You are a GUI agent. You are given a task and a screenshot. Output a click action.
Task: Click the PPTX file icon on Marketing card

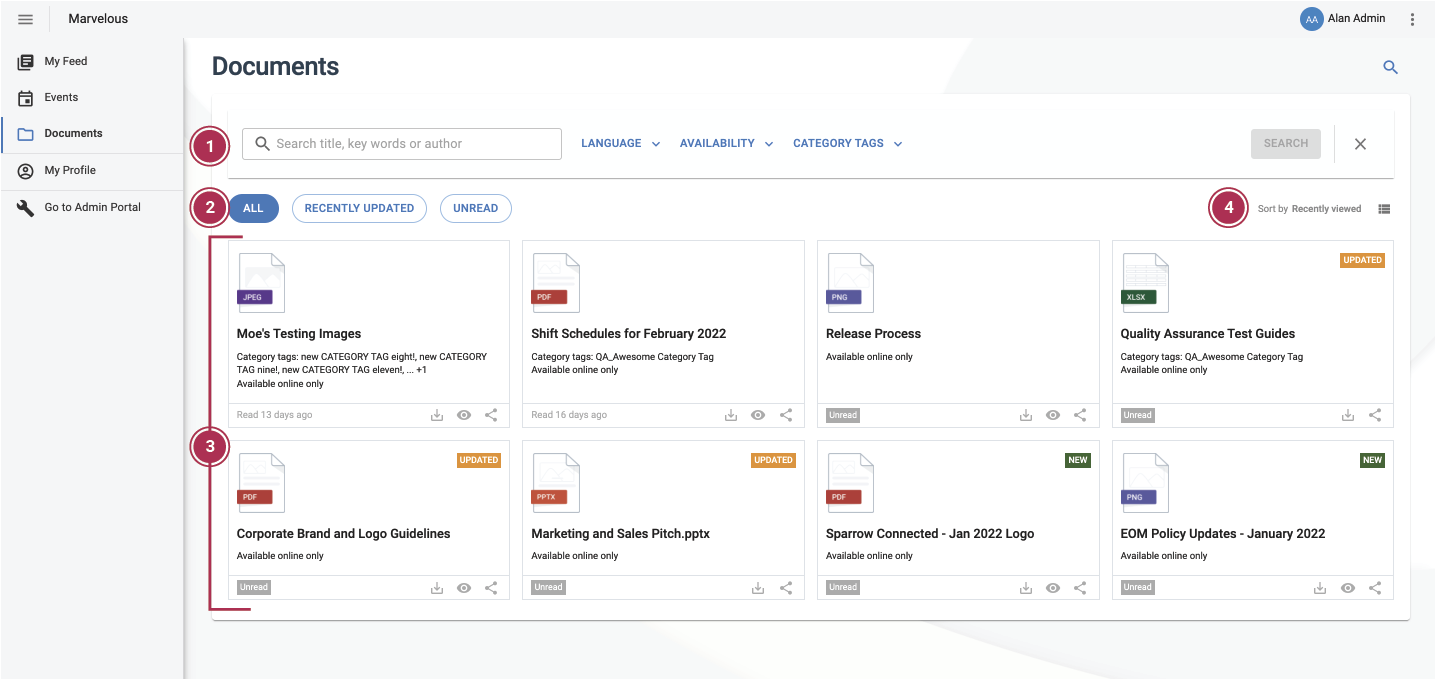point(556,483)
